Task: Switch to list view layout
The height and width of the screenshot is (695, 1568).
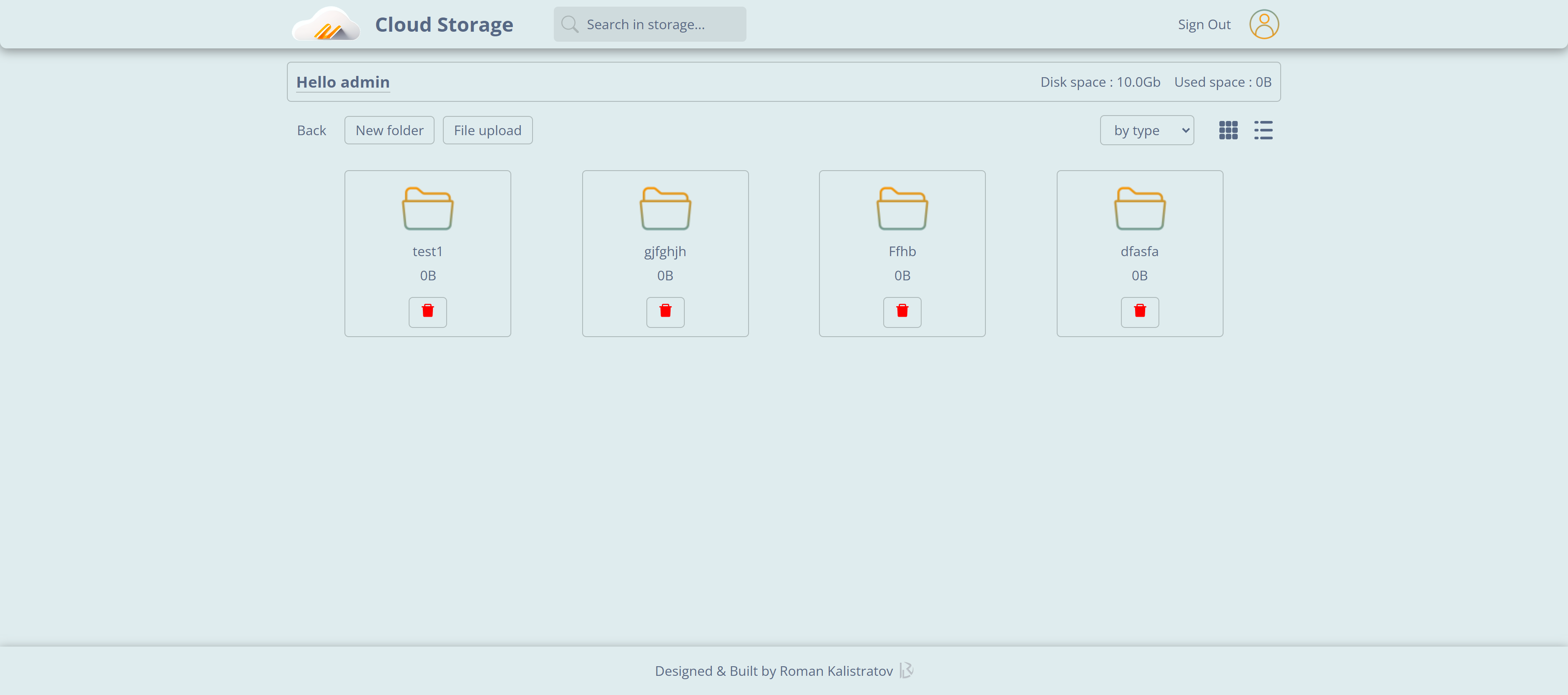Action: point(1263,130)
